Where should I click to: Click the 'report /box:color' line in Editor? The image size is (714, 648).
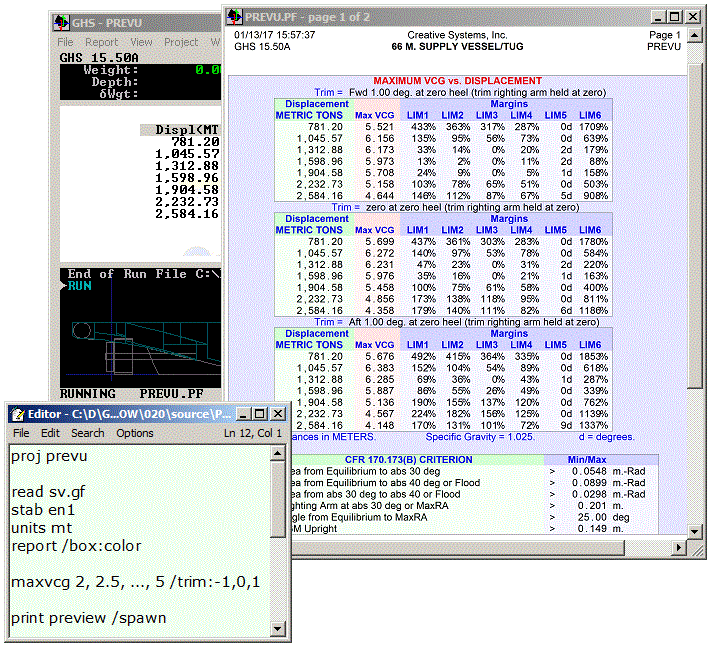76,546
